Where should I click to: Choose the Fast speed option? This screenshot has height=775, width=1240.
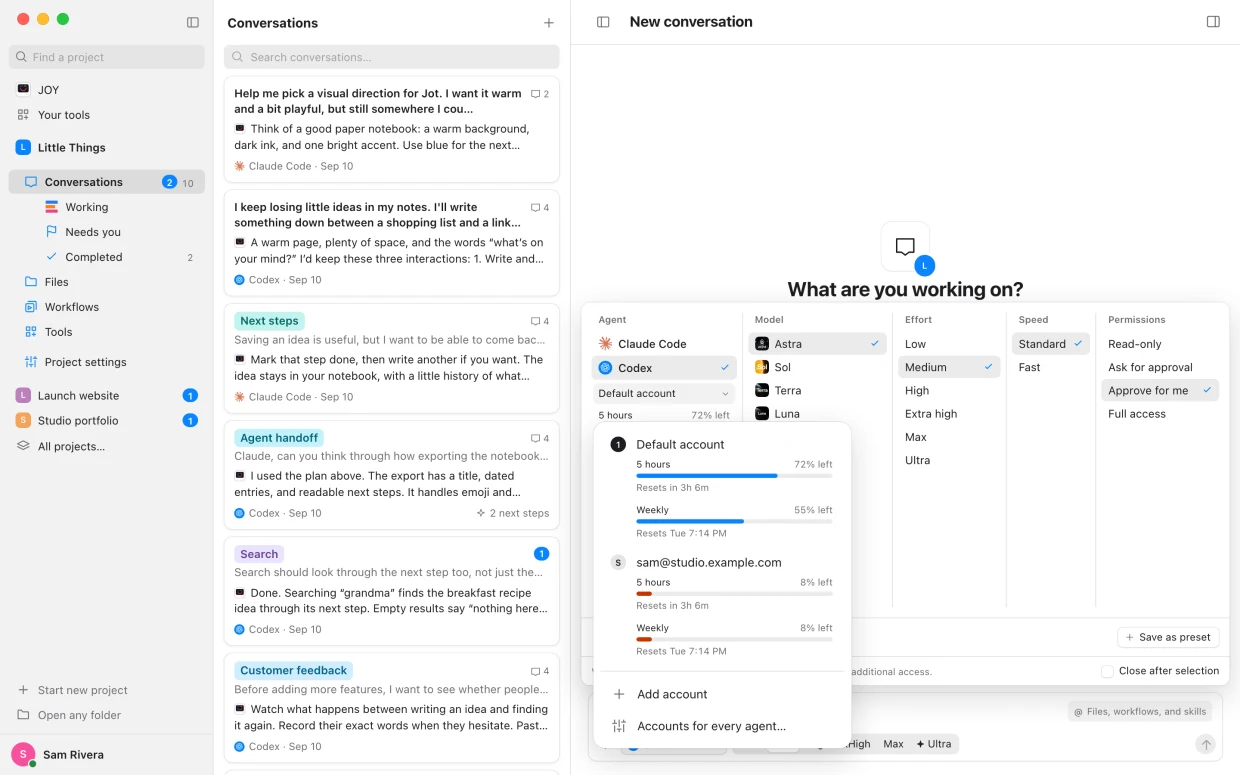[x=1050, y=367]
